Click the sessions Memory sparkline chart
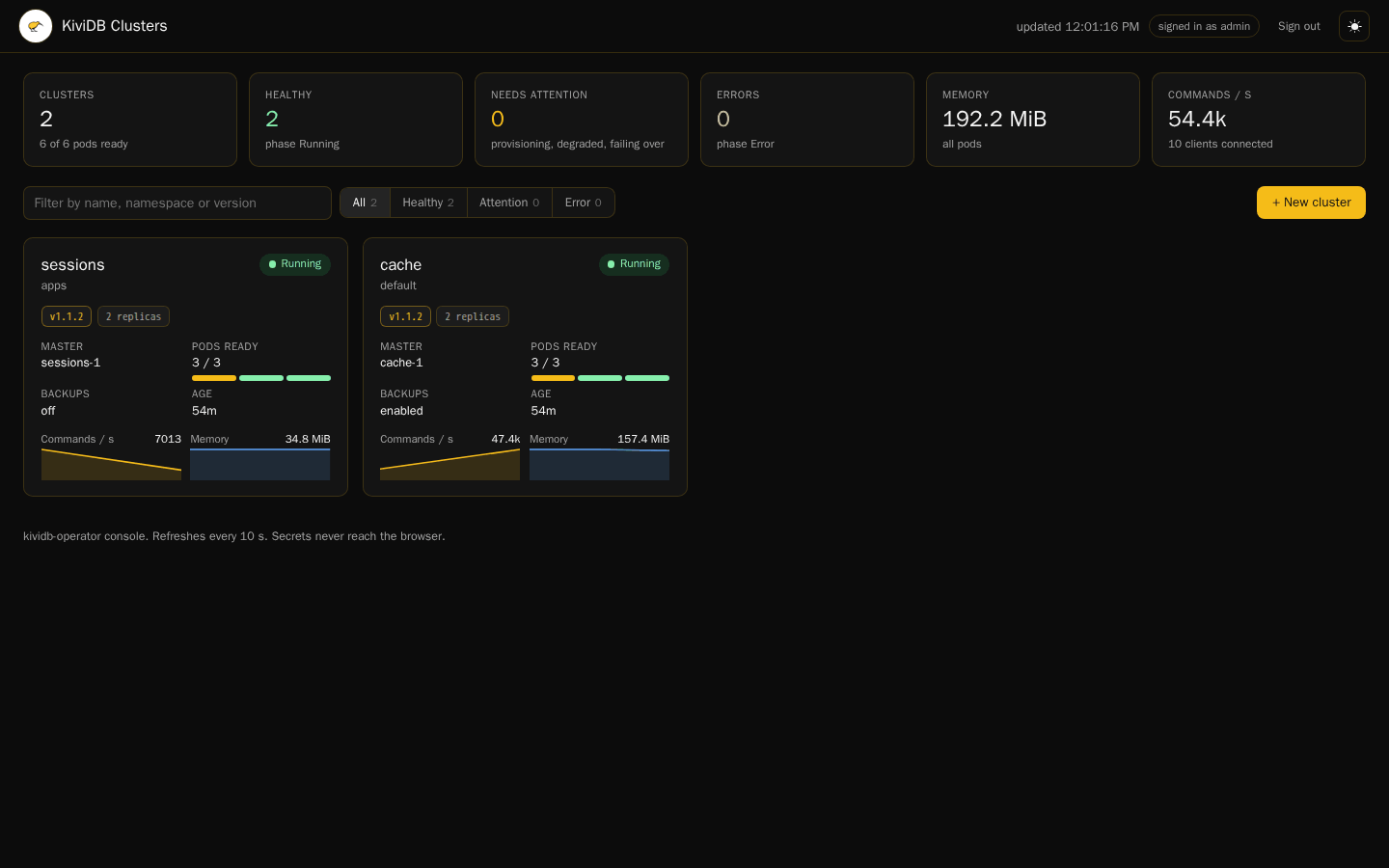This screenshot has width=1389, height=868. [260, 464]
